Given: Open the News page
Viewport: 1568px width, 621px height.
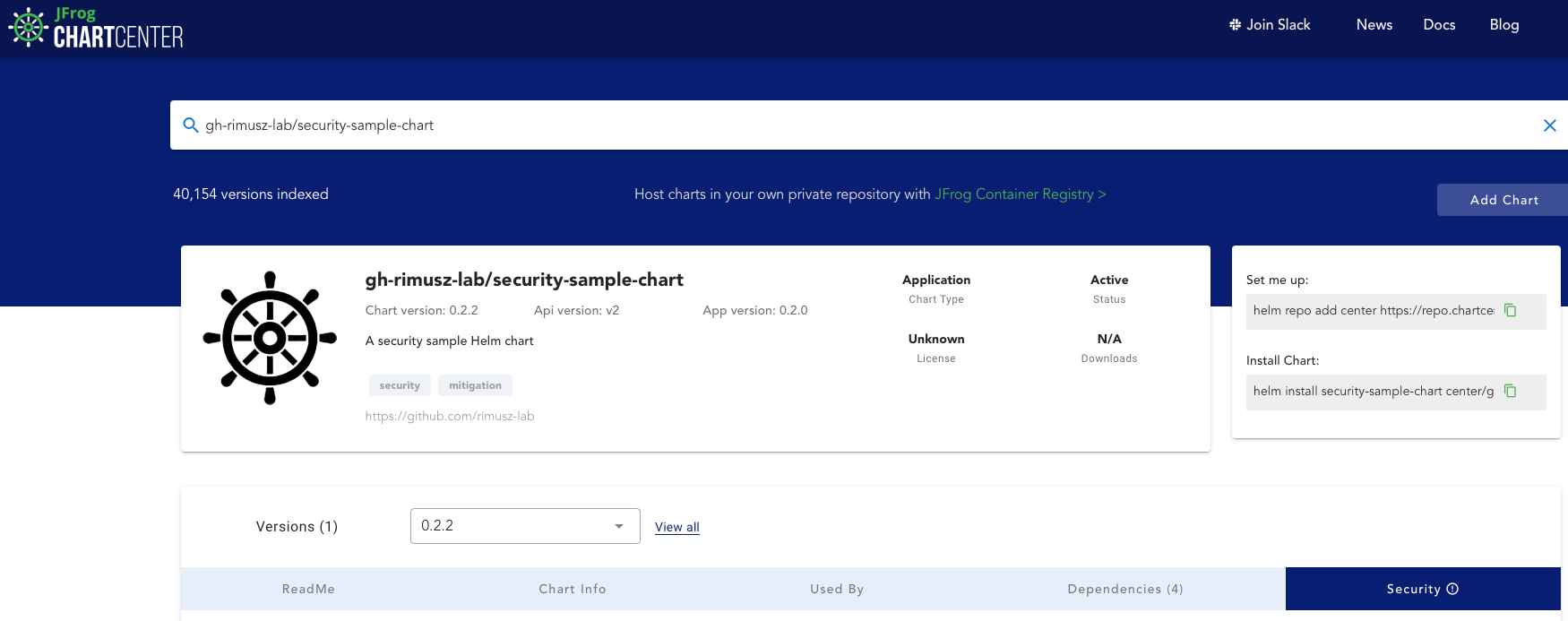Looking at the screenshot, I should tap(1374, 25).
